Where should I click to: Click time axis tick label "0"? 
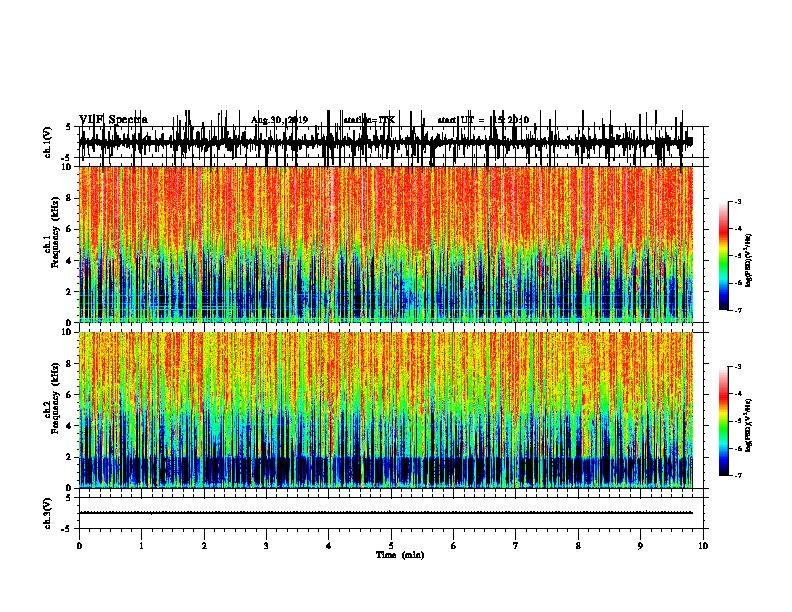click(79, 546)
